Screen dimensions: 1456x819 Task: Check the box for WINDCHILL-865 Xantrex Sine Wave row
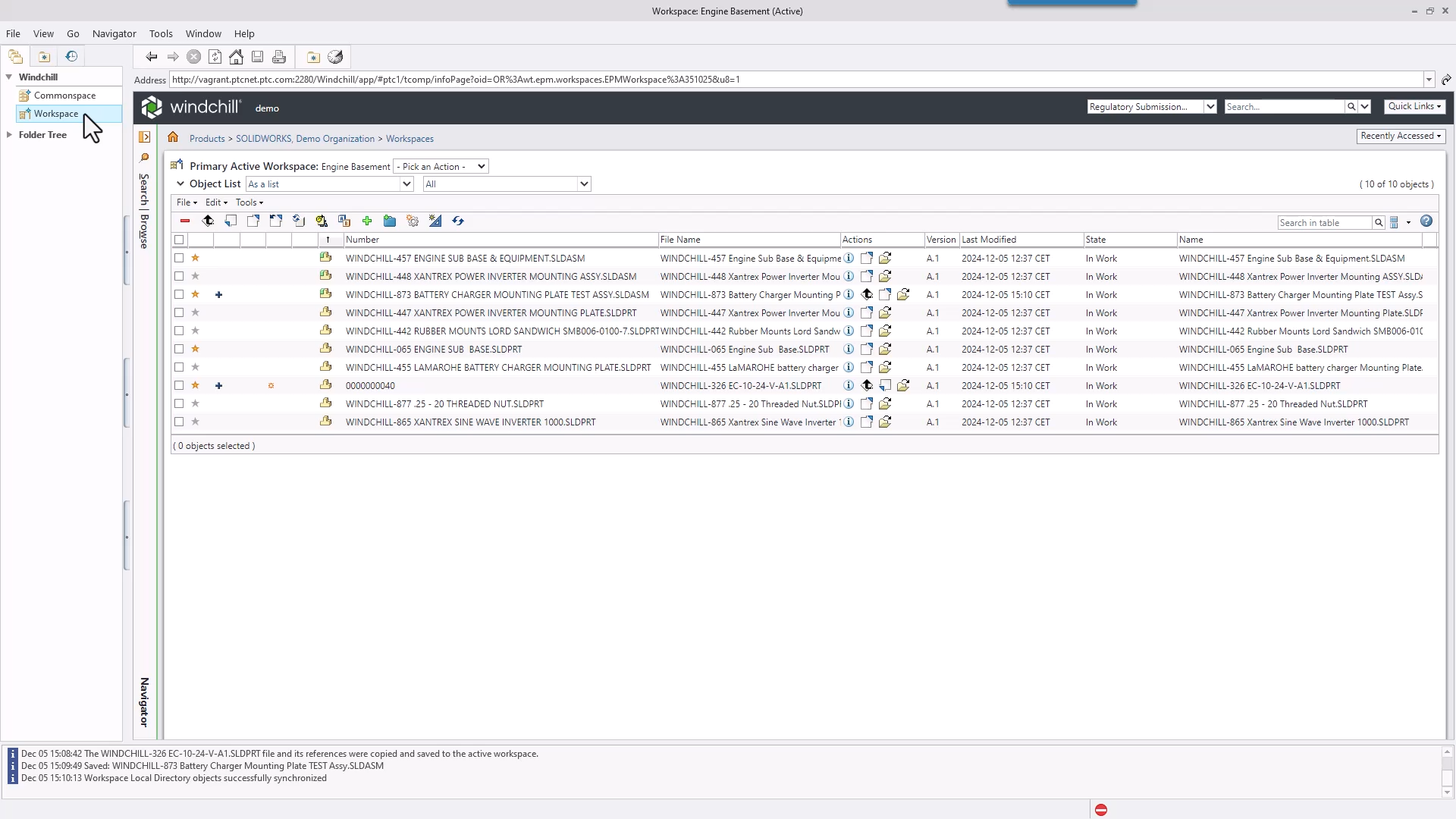pos(180,422)
